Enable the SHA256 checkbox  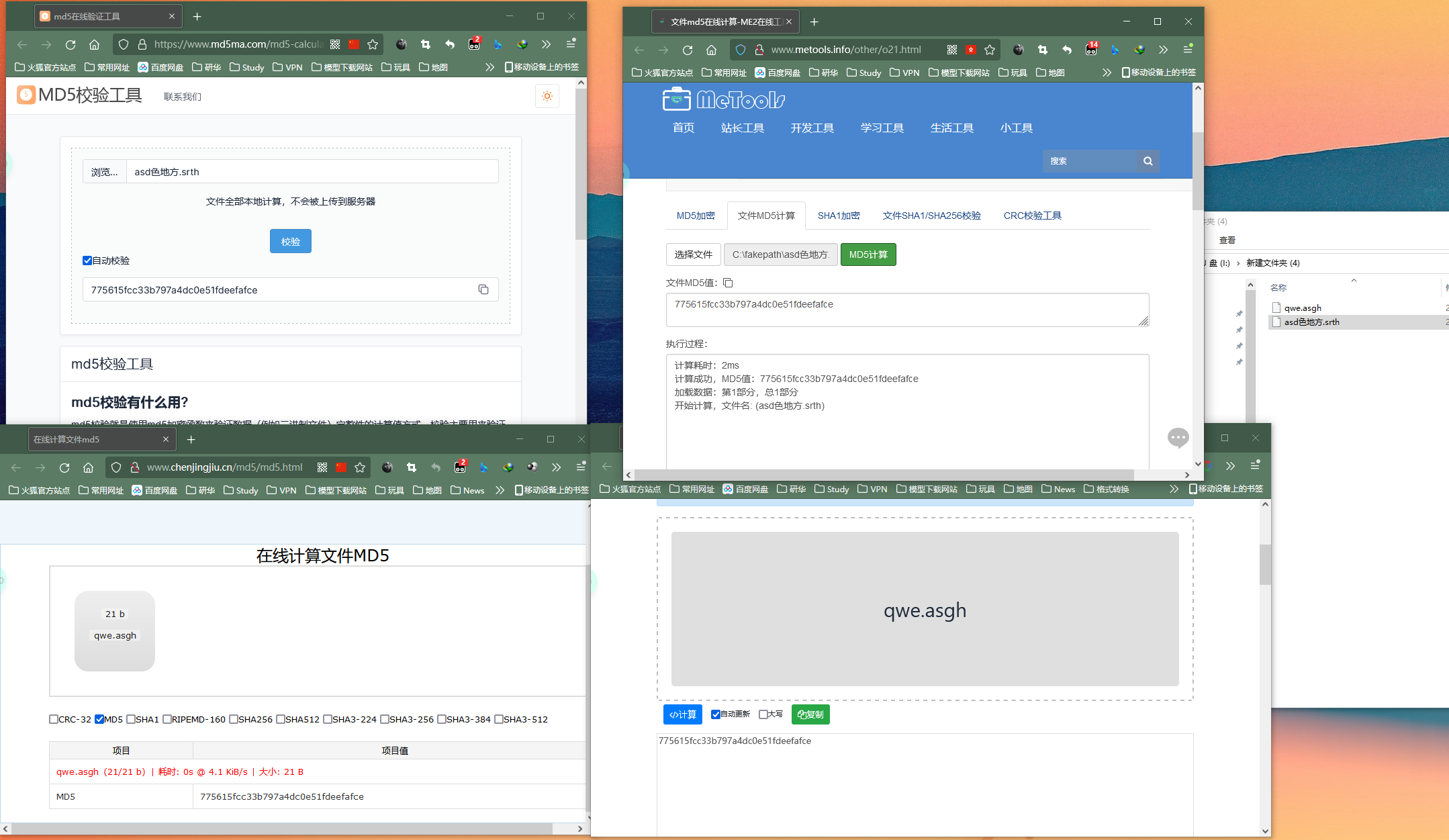coord(234,719)
